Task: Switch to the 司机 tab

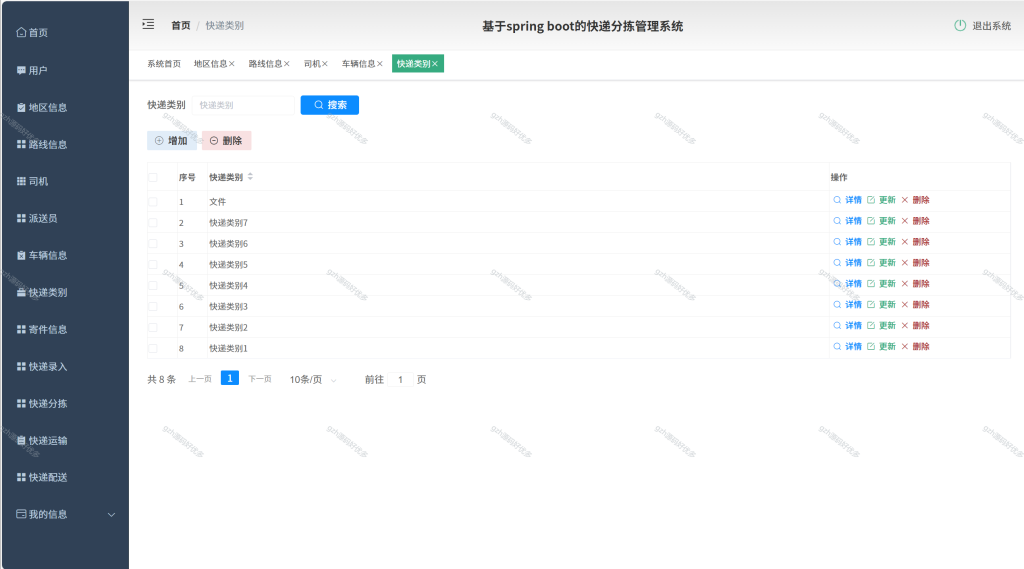Action: [x=312, y=64]
